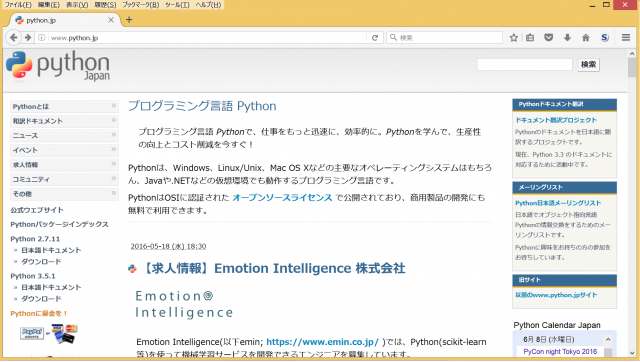Click the Python Japan logo
The height and width of the screenshot is (362, 640).
[x=58, y=66]
